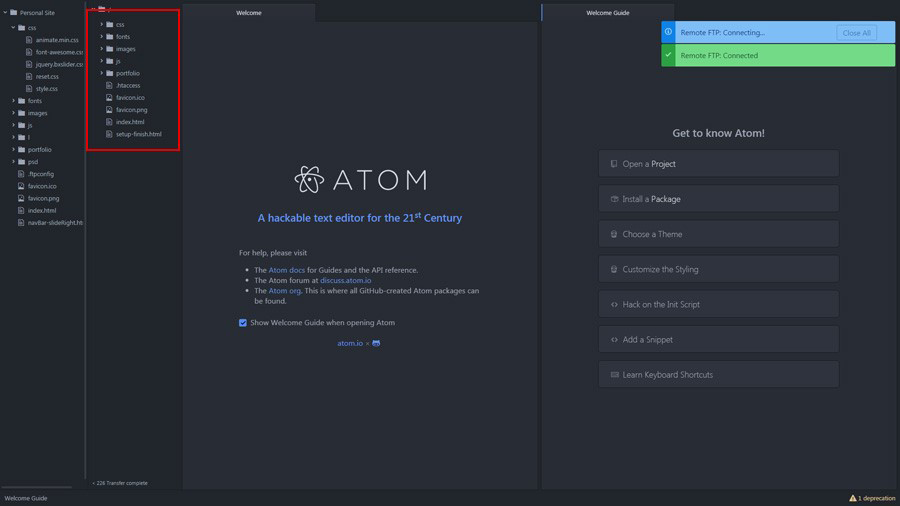Image resolution: width=900 pixels, height=506 pixels.
Task: Click the info icon on Connecting notification
Action: click(668, 32)
